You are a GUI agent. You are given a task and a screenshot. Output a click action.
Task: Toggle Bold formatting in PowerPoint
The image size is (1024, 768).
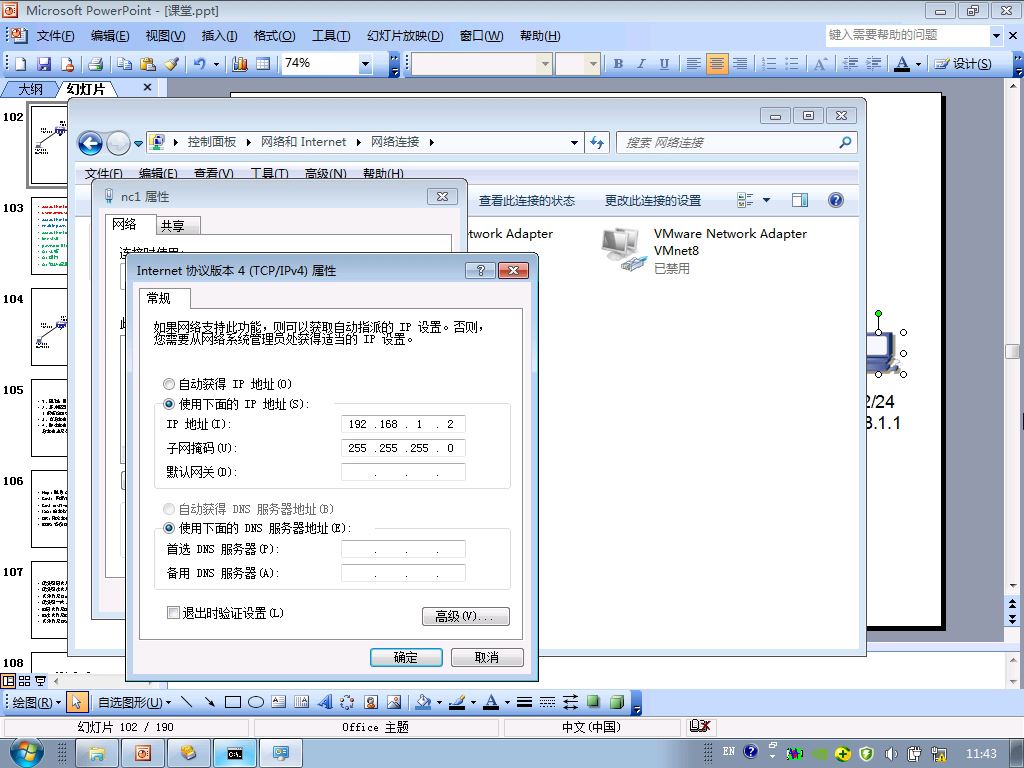[x=618, y=63]
